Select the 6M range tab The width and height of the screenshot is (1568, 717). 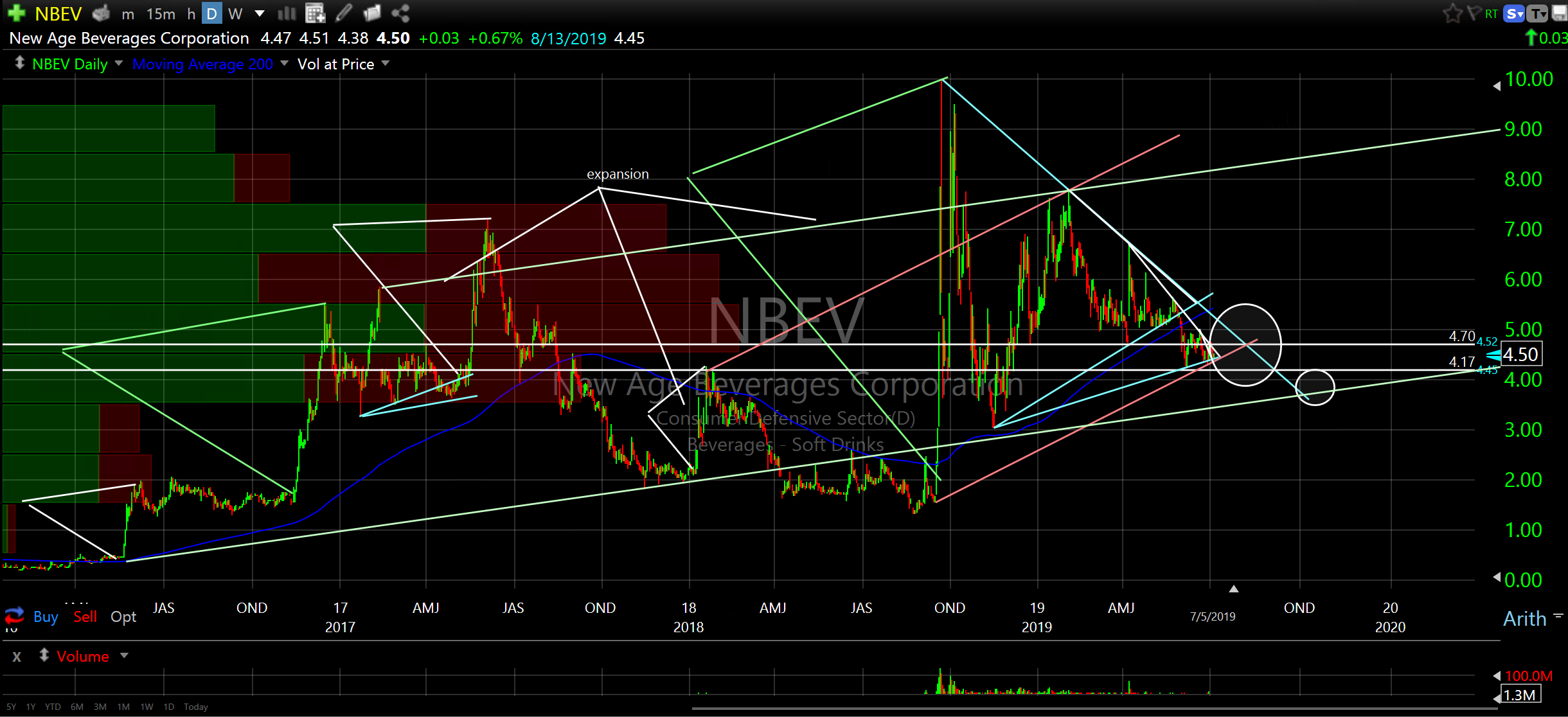coord(77,707)
